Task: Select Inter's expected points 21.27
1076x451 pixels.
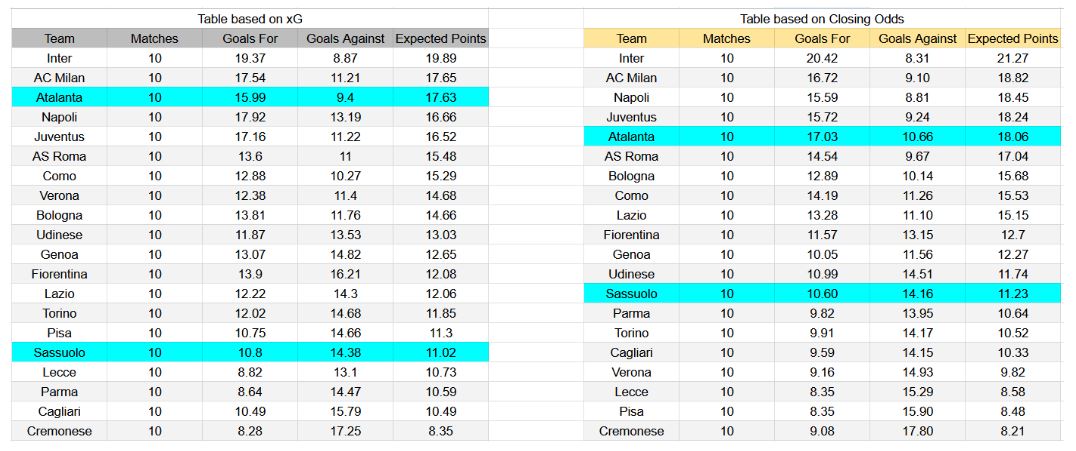Action: [x=1013, y=58]
